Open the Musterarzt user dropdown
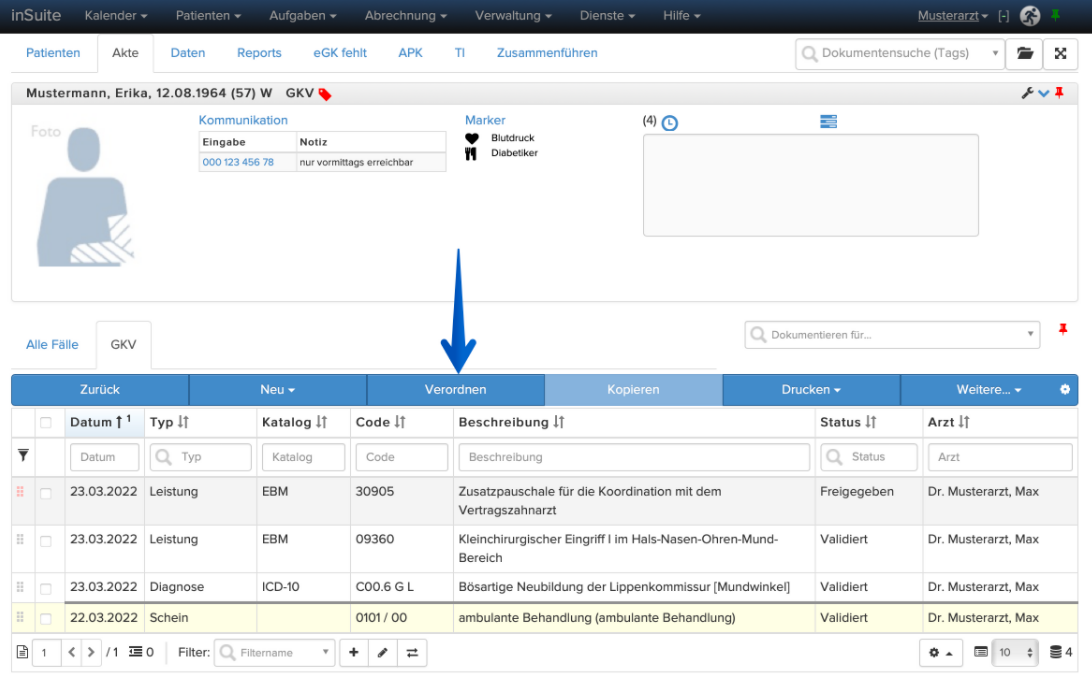Image resolution: width=1092 pixels, height=683 pixels. (x=953, y=15)
